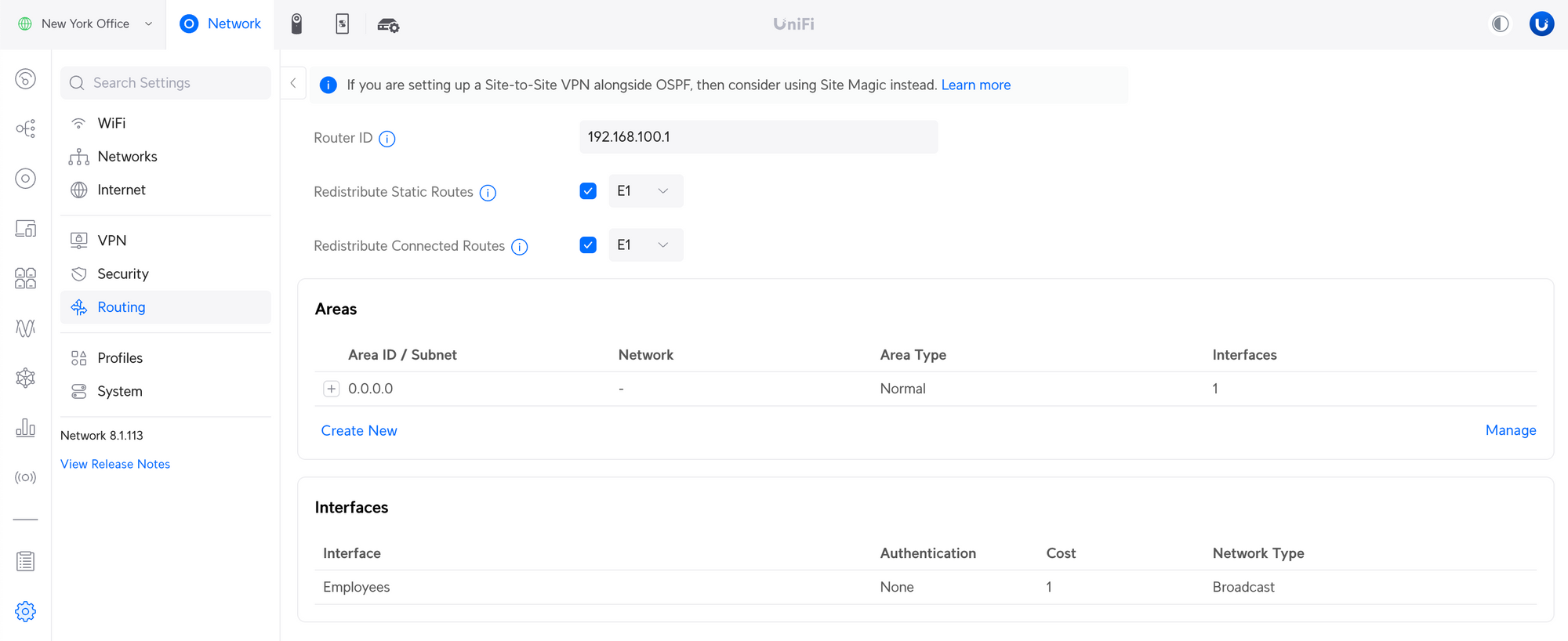This screenshot has height=641, width=1568.
Task: Open the topology view icon in sidebar
Action: point(25,129)
